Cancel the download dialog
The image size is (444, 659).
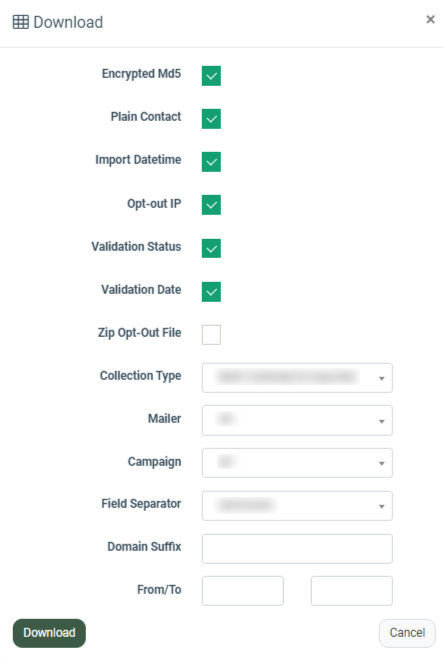(407, 633)
